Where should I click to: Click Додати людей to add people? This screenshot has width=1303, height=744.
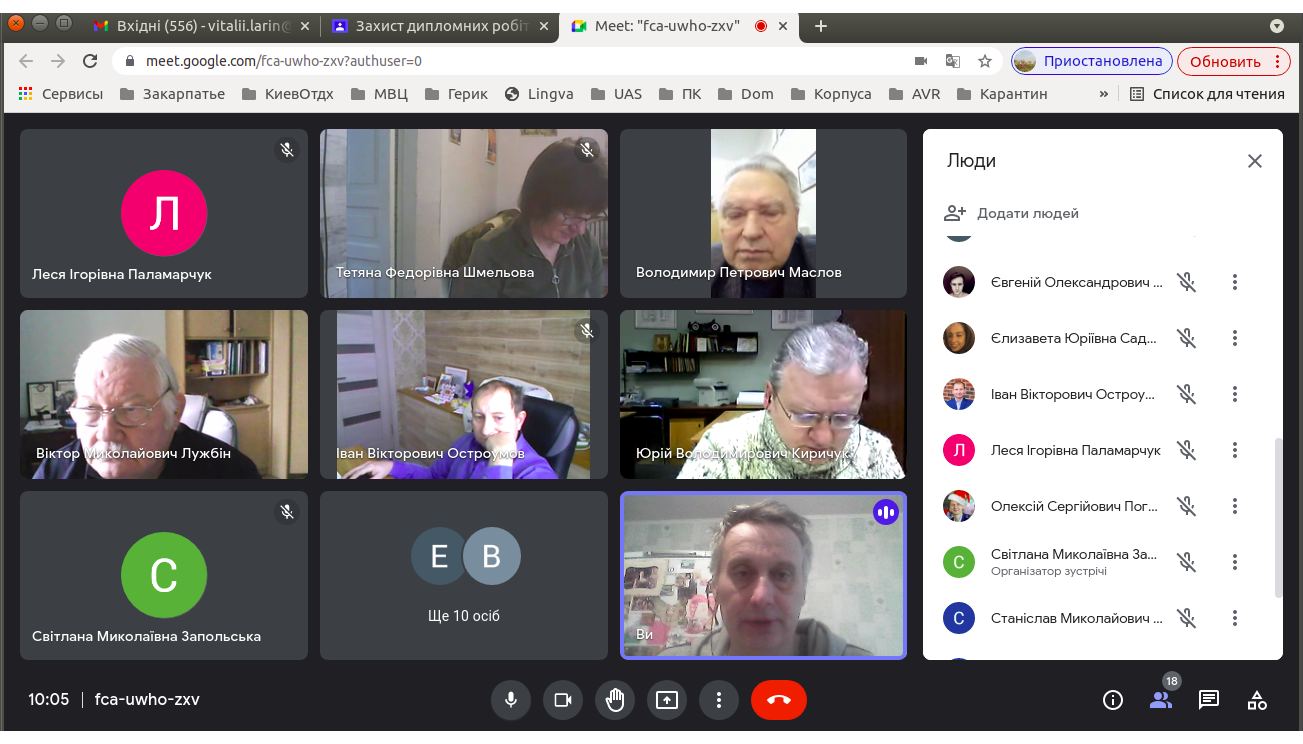[1012, 213]
